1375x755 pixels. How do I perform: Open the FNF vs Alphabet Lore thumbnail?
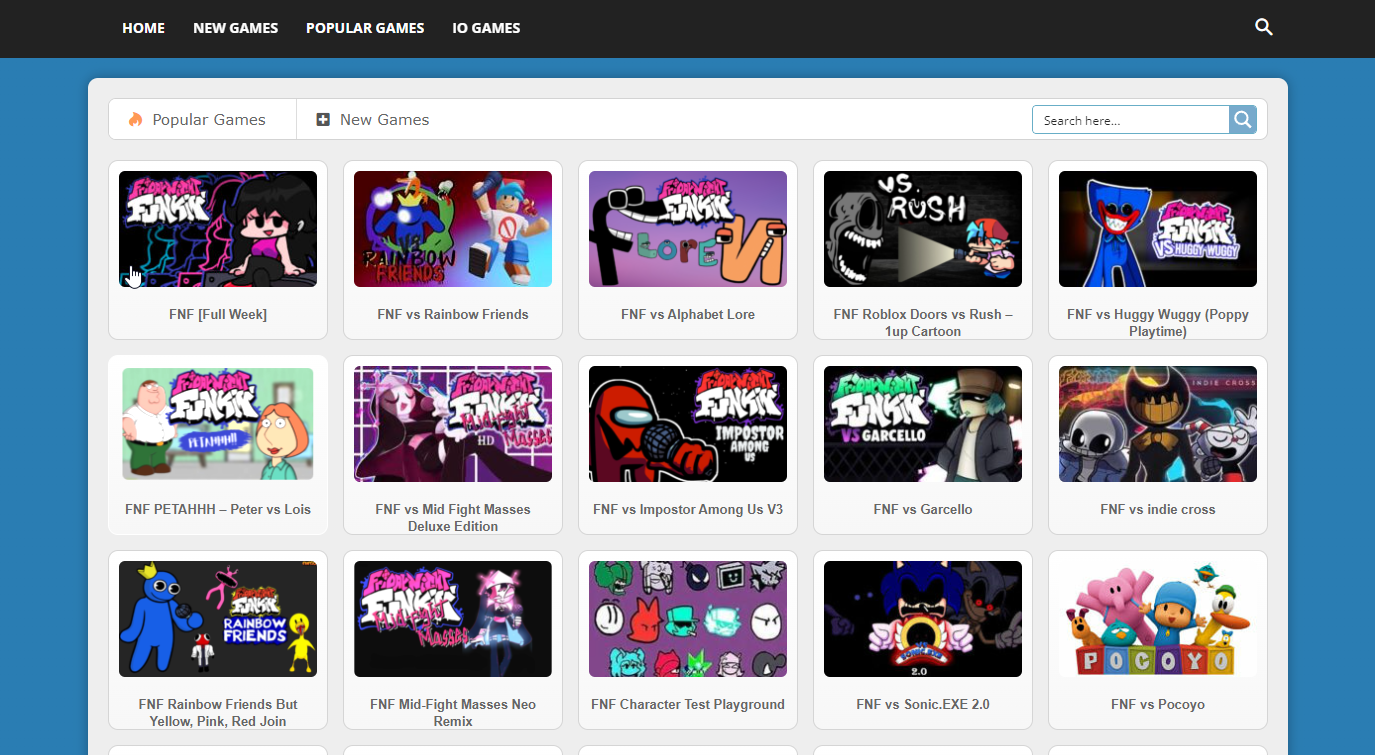tap(688, 229)
